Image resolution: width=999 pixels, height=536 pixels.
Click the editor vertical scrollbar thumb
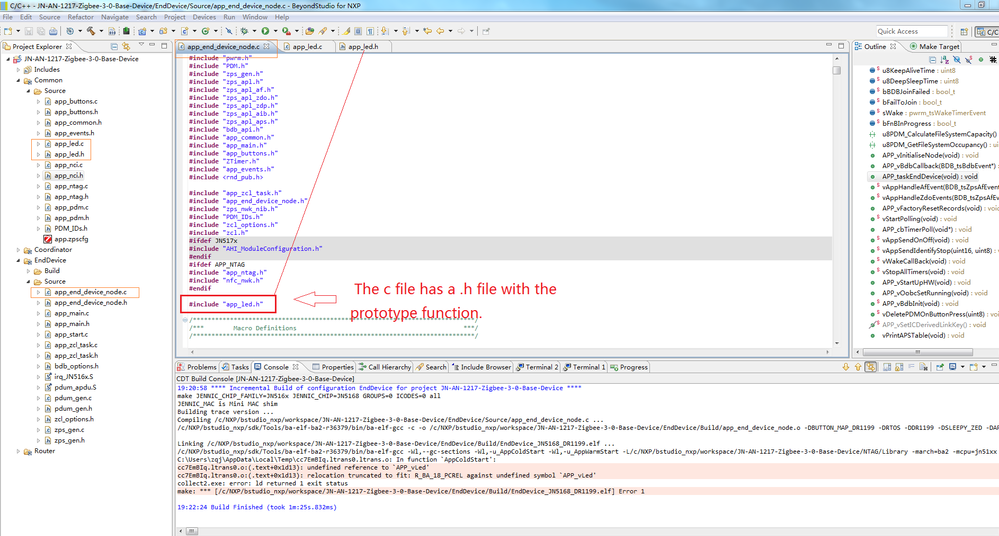click(837, 71)
